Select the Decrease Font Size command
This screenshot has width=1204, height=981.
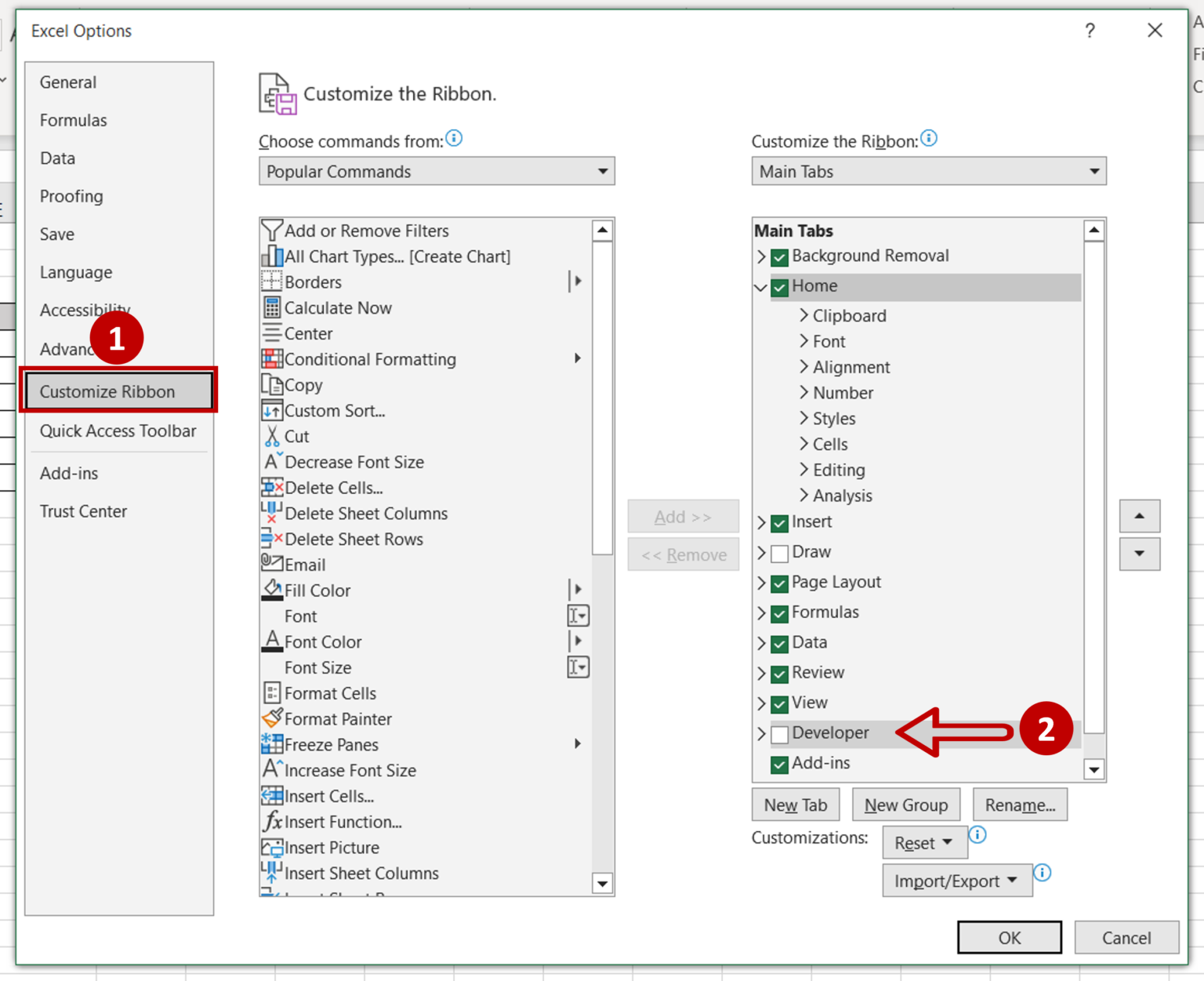coord(354,462)
